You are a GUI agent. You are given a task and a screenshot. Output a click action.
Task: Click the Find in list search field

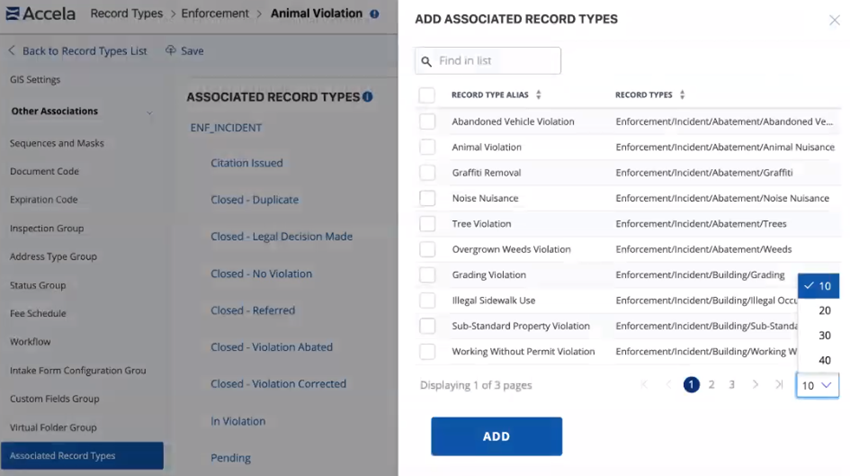(x=496, y=61)
